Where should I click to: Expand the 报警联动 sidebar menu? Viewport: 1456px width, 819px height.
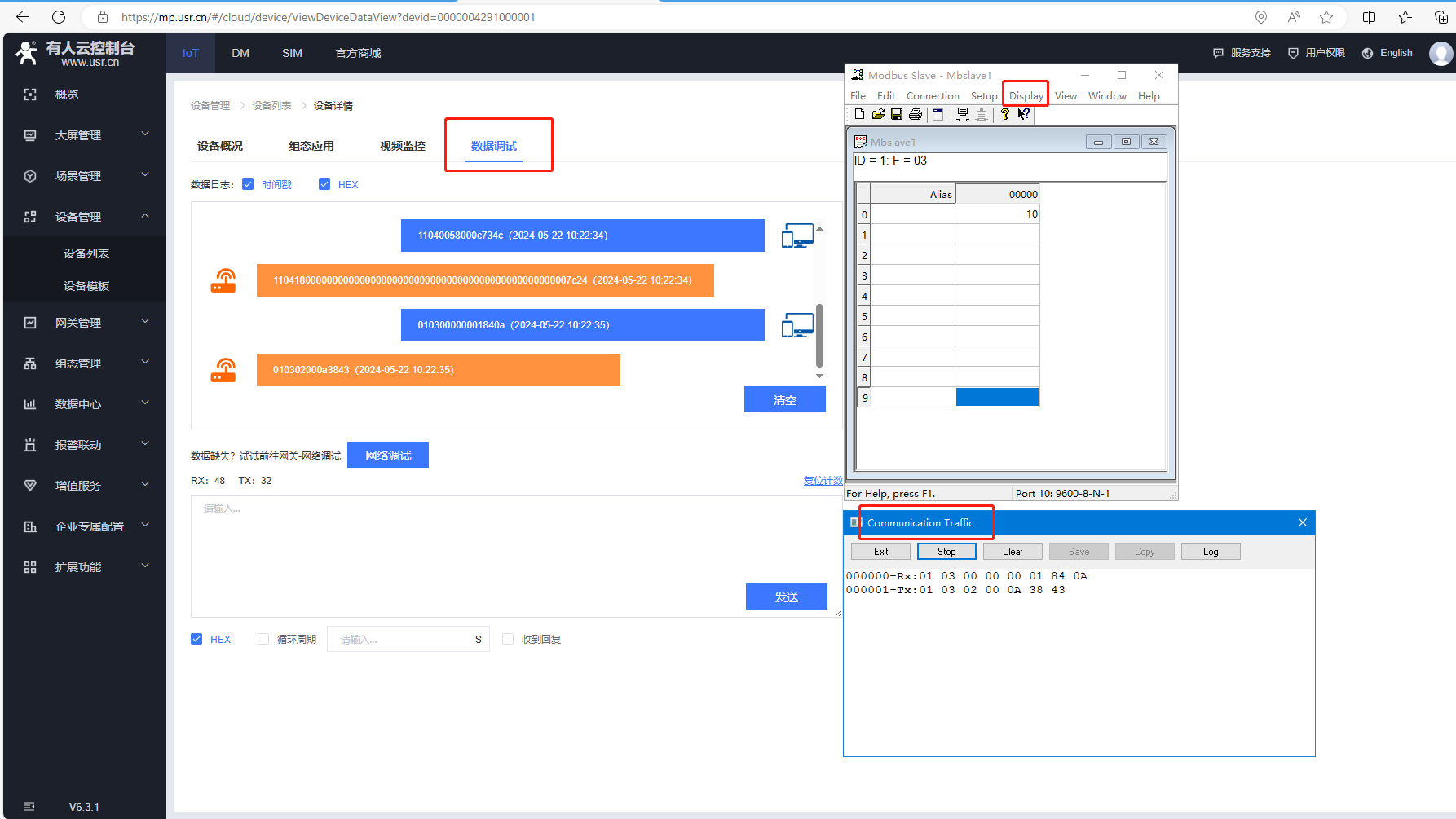(x=85, y=445)
